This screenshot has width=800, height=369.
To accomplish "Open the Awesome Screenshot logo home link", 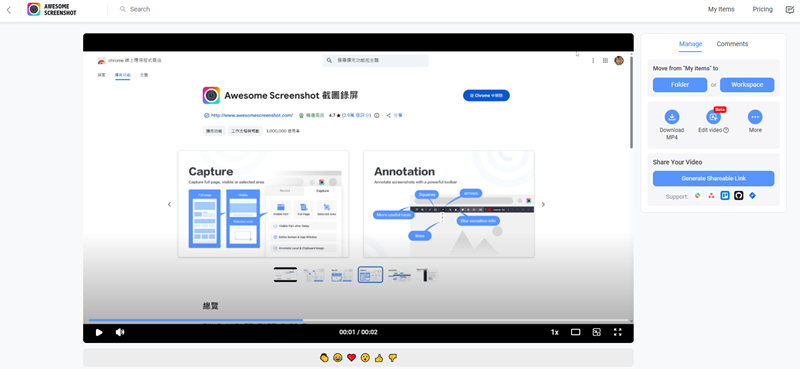I will [x=52, y=9].
